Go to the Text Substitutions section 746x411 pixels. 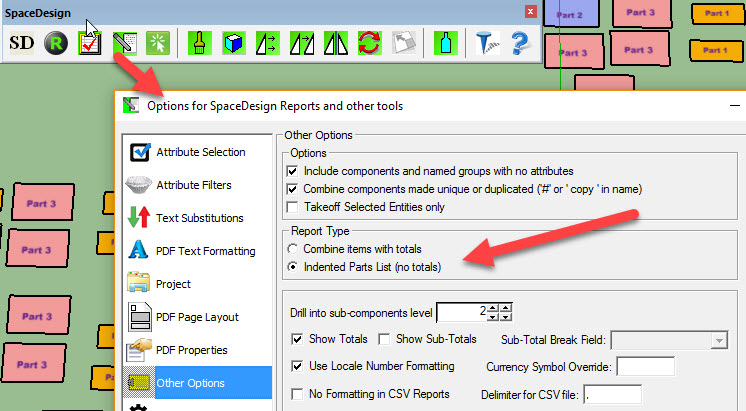tap(199, 218)
